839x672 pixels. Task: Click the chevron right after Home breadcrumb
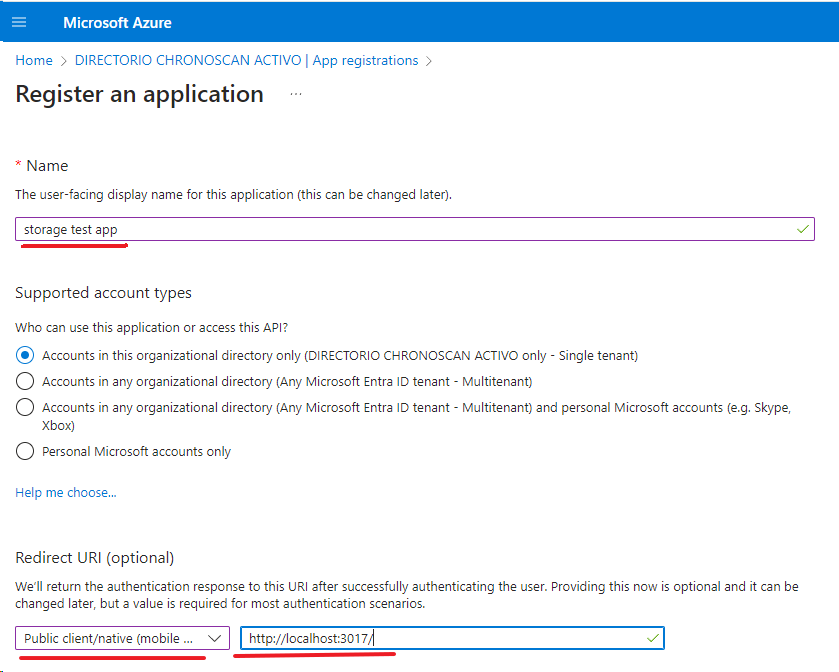63,61
